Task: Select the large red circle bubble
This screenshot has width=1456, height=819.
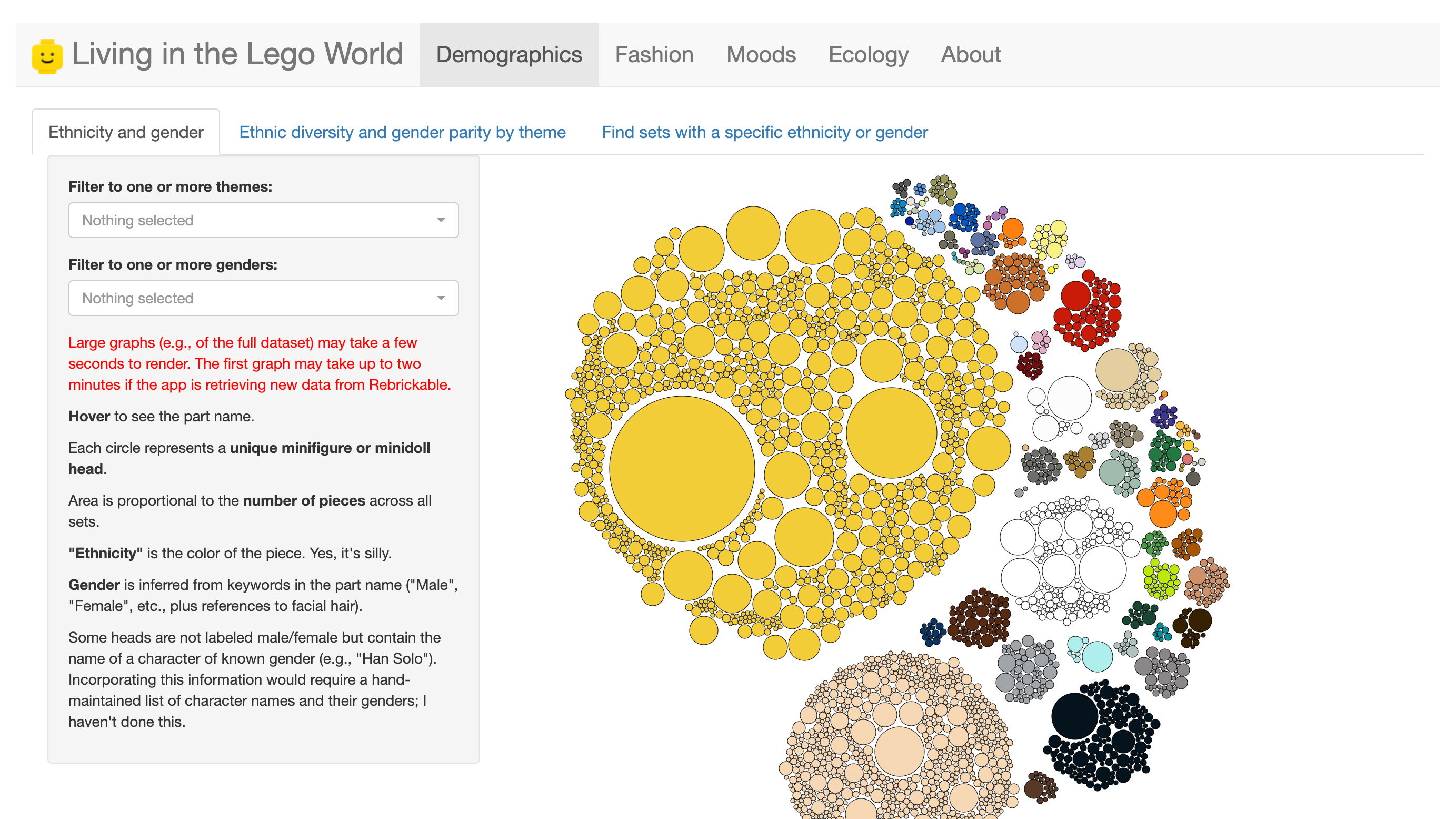Action: pos(1075,295)
